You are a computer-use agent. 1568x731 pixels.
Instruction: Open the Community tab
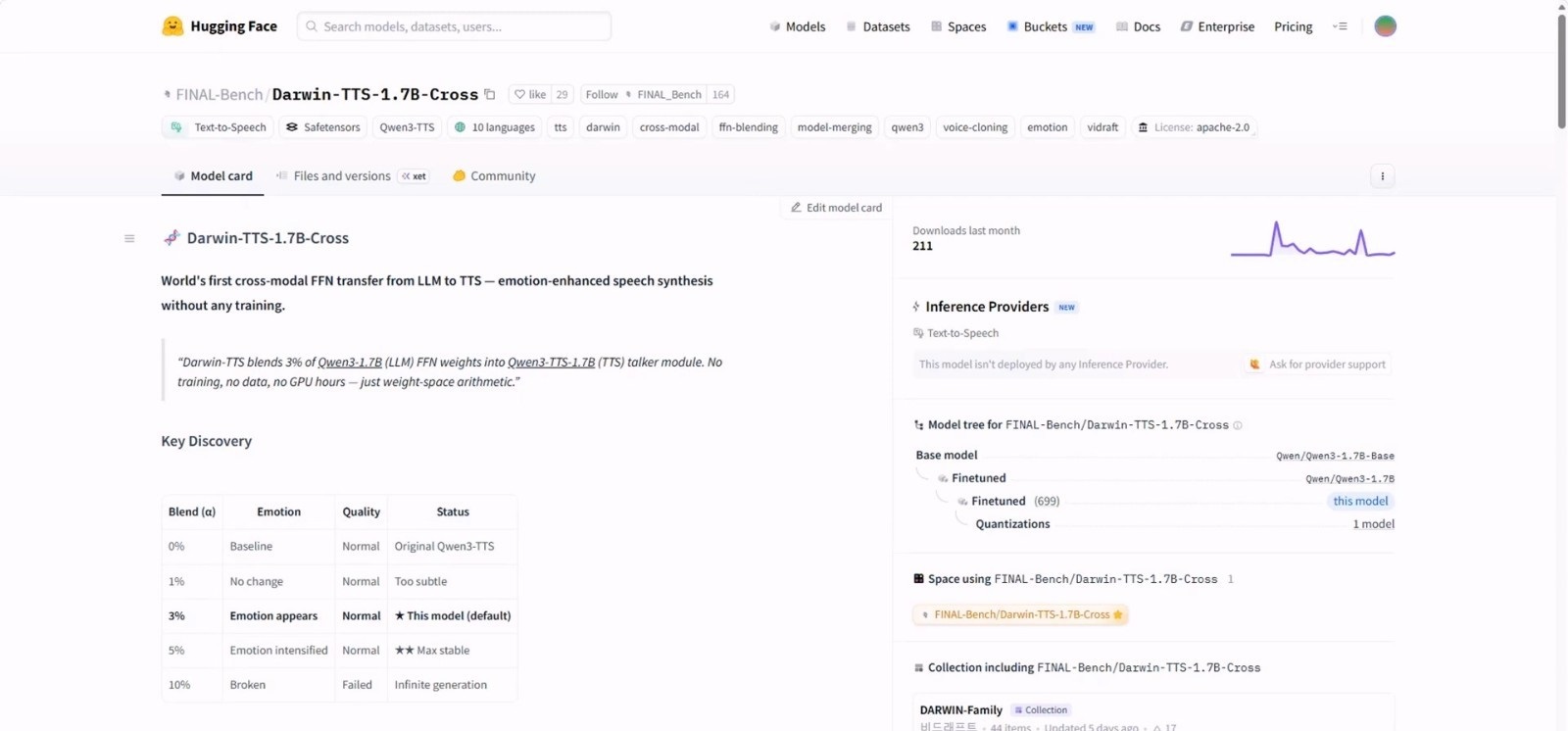tap(494, 176)
